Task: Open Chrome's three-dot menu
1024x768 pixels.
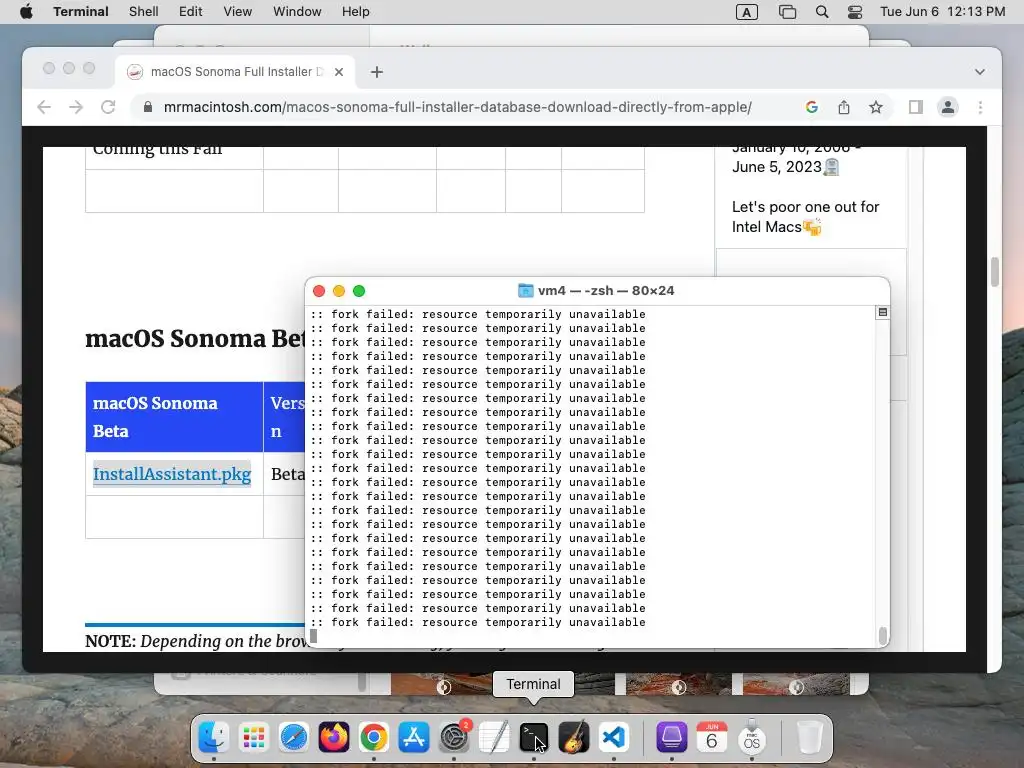Action: pos(980,107)
